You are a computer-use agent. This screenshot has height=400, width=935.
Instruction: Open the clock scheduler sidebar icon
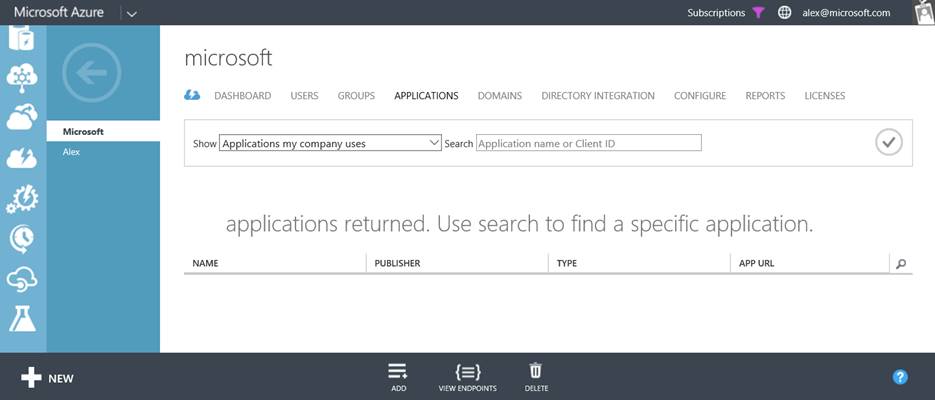[x=22, y=240]
